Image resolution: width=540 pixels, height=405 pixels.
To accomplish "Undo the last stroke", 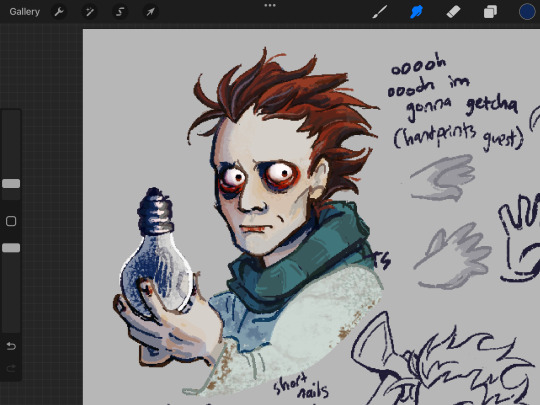I will click(x=11, y=346).
